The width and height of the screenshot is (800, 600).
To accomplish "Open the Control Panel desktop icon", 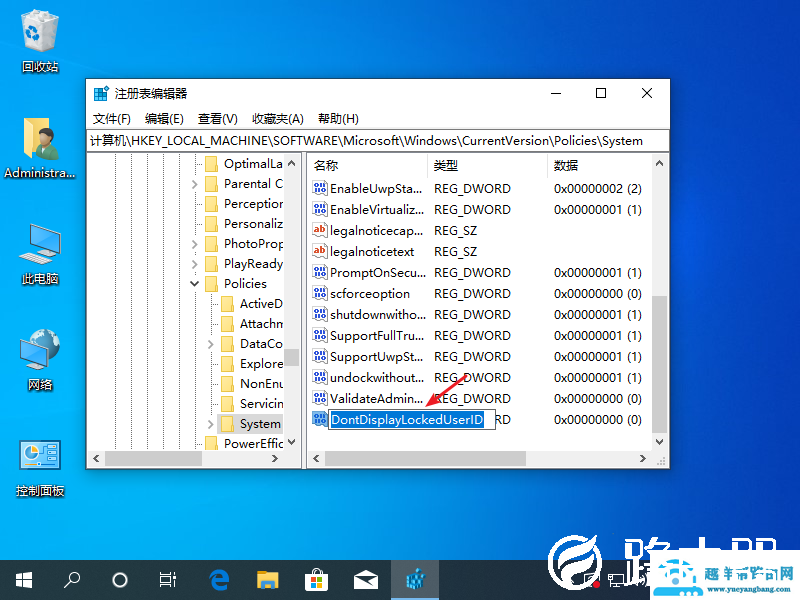I will pyautogui.click(x=40, y=466).
